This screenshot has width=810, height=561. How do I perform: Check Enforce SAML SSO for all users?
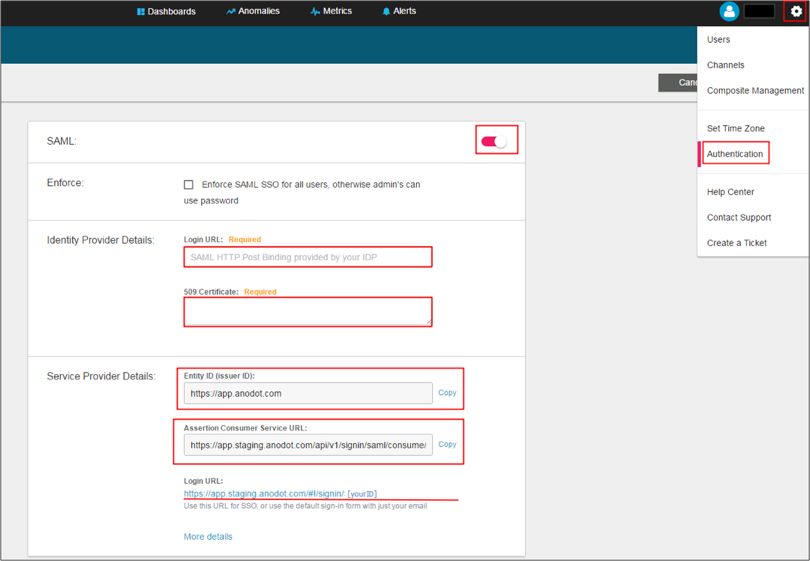tap(188, 185)
